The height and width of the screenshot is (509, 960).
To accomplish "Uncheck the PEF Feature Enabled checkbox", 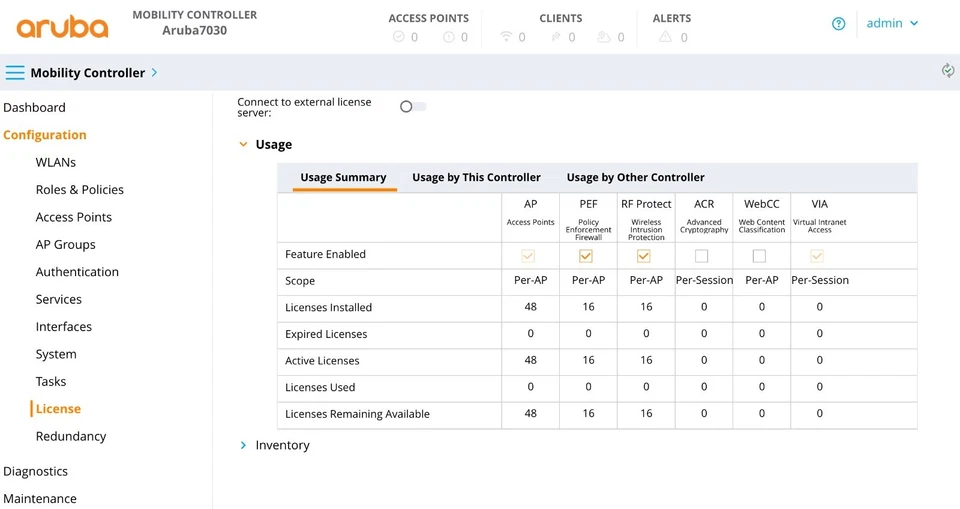I will click(586, 256).
